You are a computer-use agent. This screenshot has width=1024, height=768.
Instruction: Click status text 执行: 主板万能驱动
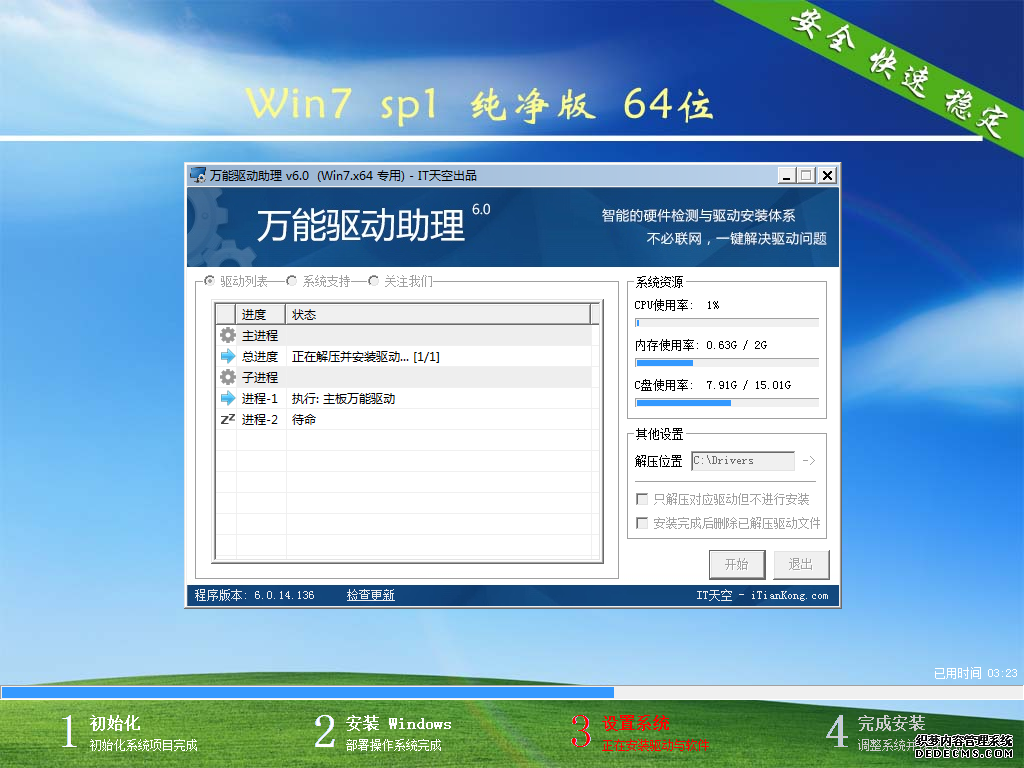coord(343,398)
